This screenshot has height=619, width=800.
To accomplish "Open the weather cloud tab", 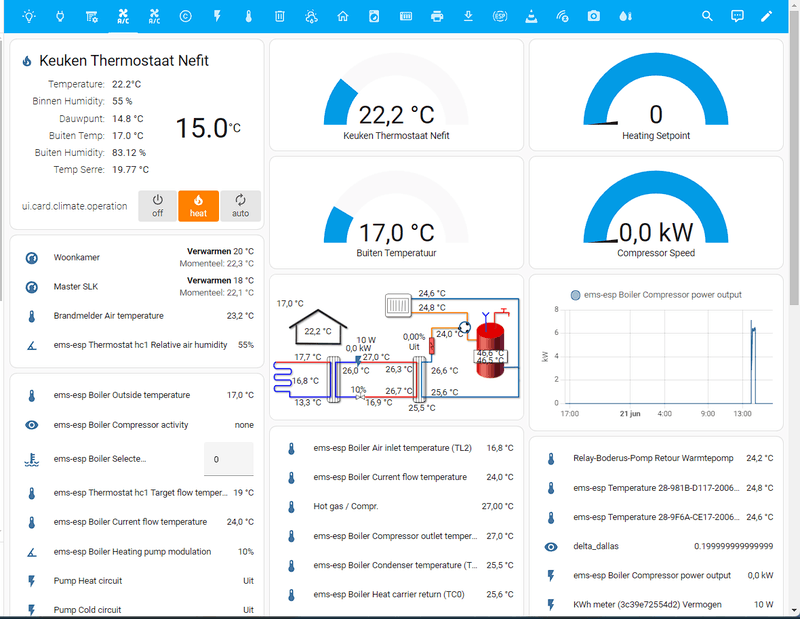I will point(311,16).
